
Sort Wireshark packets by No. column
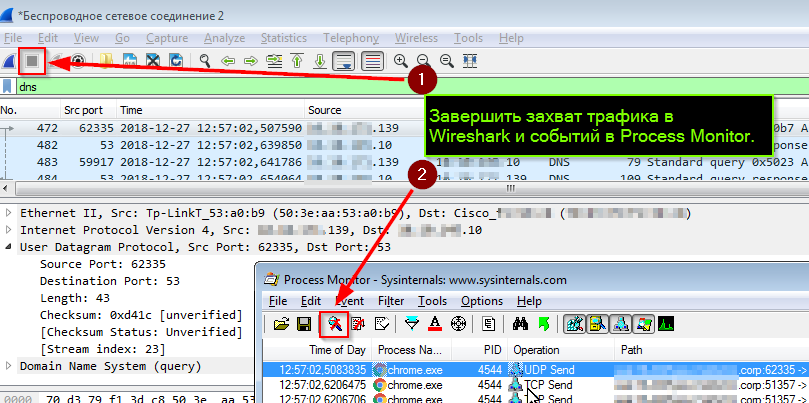pos(30,110)
